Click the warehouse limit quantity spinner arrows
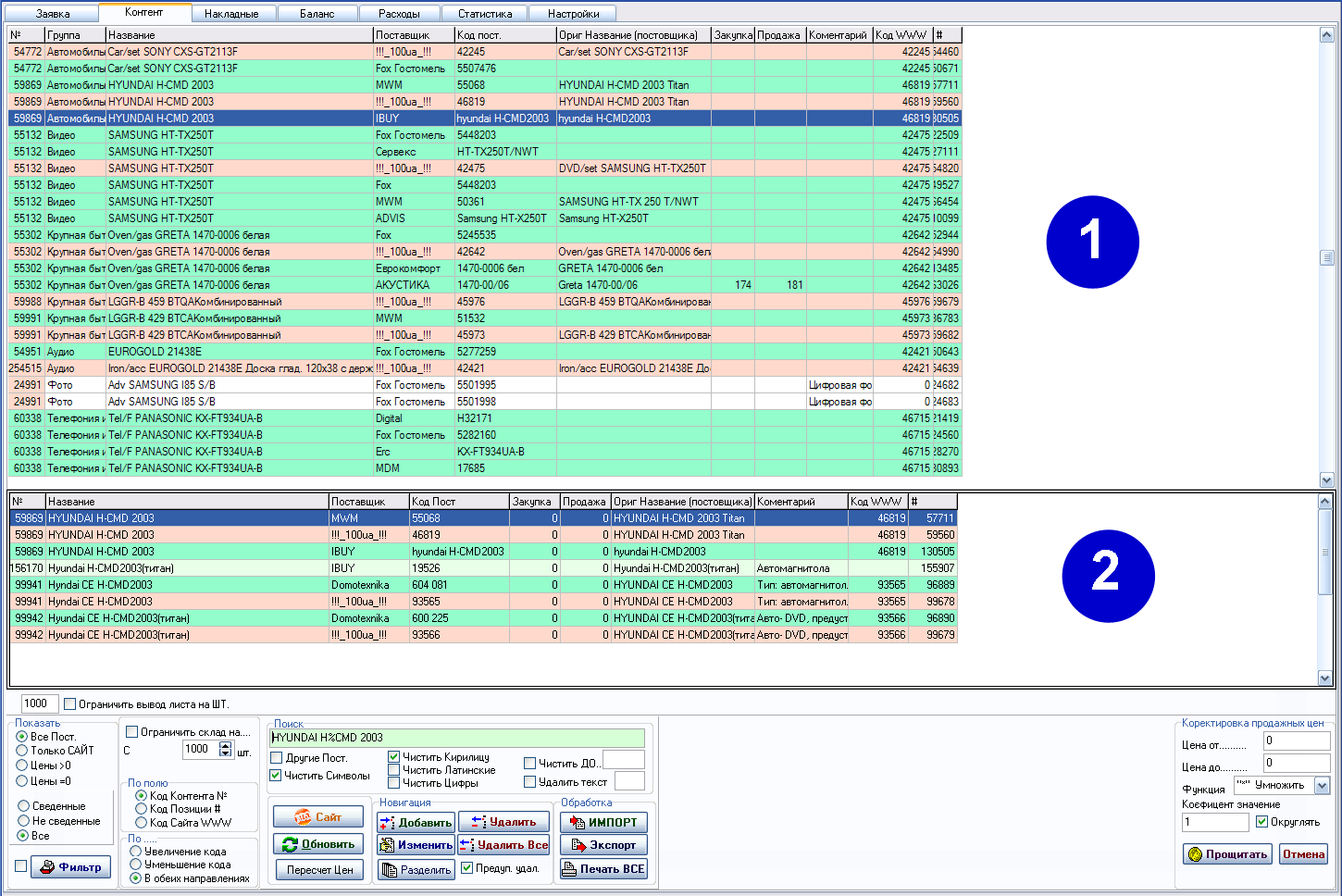Viewport: 1342px width, 896px height. click(226, 749)
